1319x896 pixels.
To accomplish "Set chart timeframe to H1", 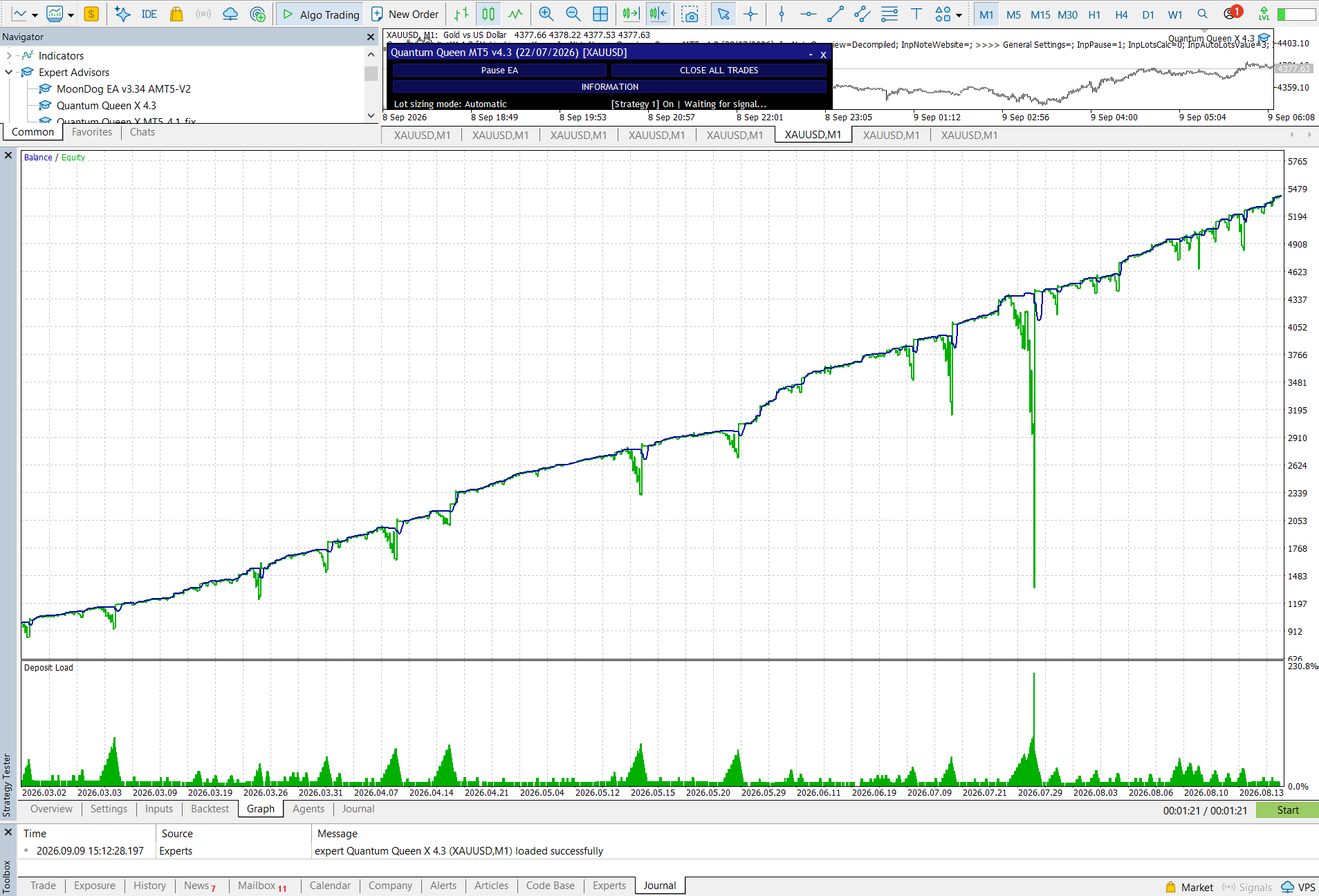I will pos(1094,15).
